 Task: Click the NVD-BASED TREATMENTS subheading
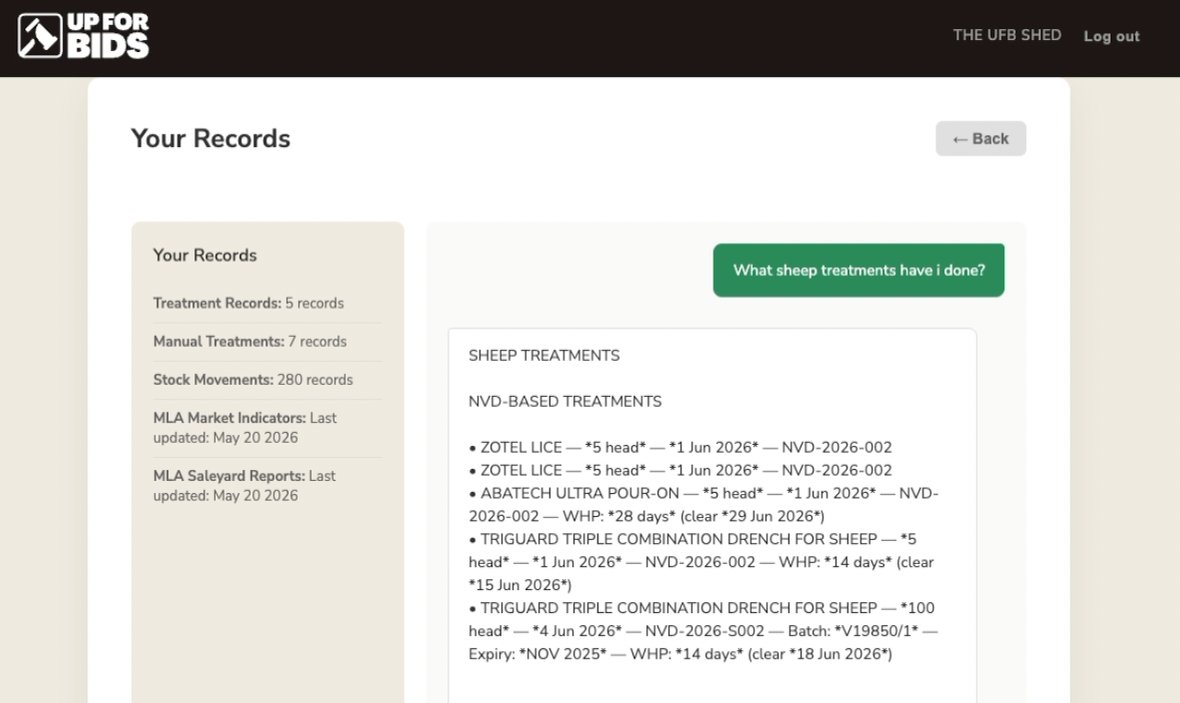(x=565, y=401)
